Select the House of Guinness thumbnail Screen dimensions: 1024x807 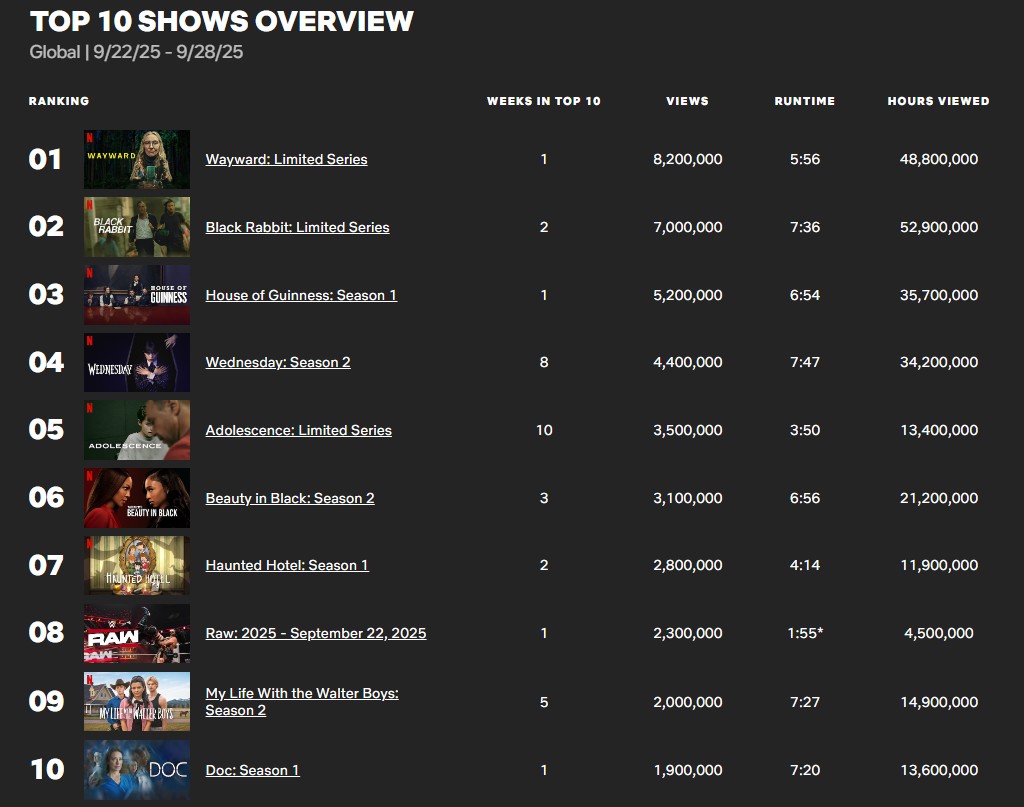(x=137, y=295)
